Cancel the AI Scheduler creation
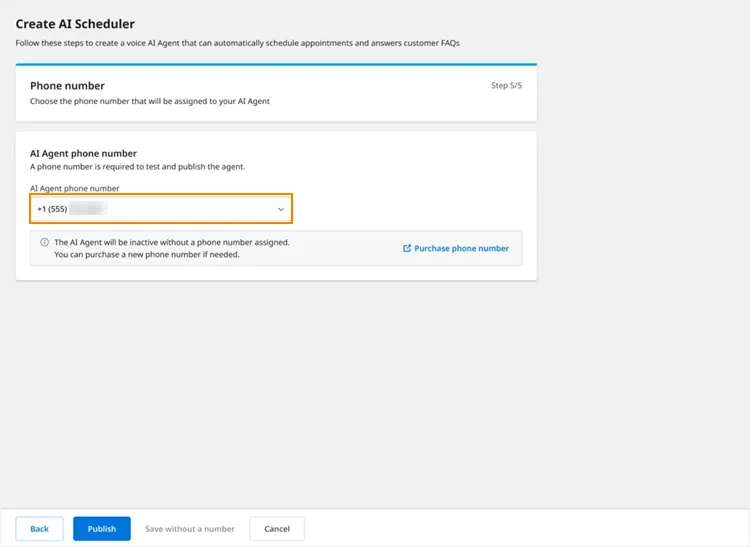This screenshot has height=547, width=750. click(277, 528)
